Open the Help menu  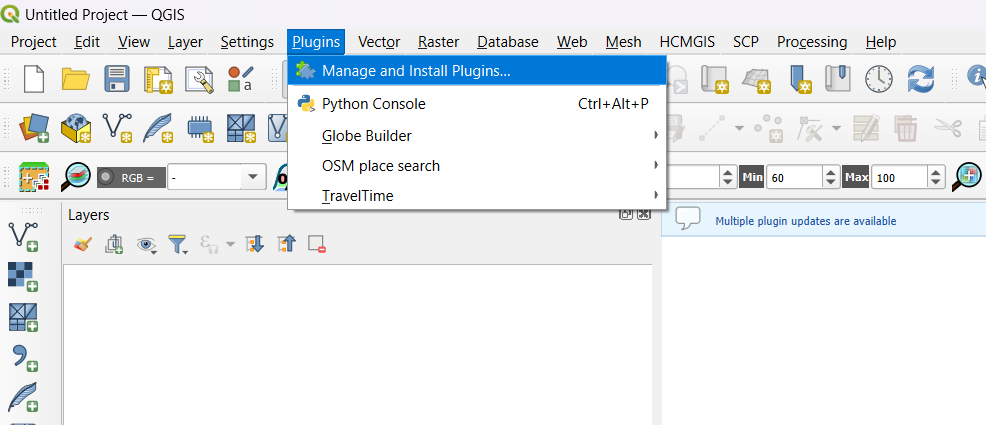coord(880,42)
